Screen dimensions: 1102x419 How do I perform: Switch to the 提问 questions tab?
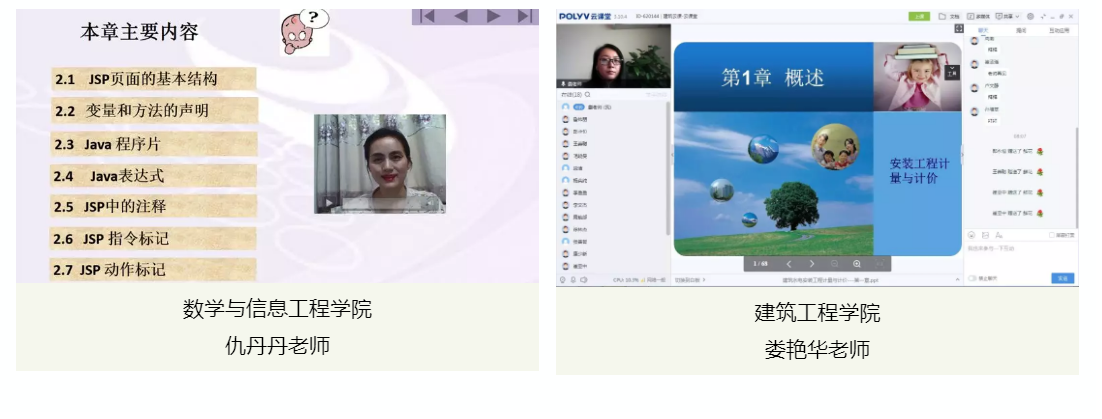click(1021, 30)
